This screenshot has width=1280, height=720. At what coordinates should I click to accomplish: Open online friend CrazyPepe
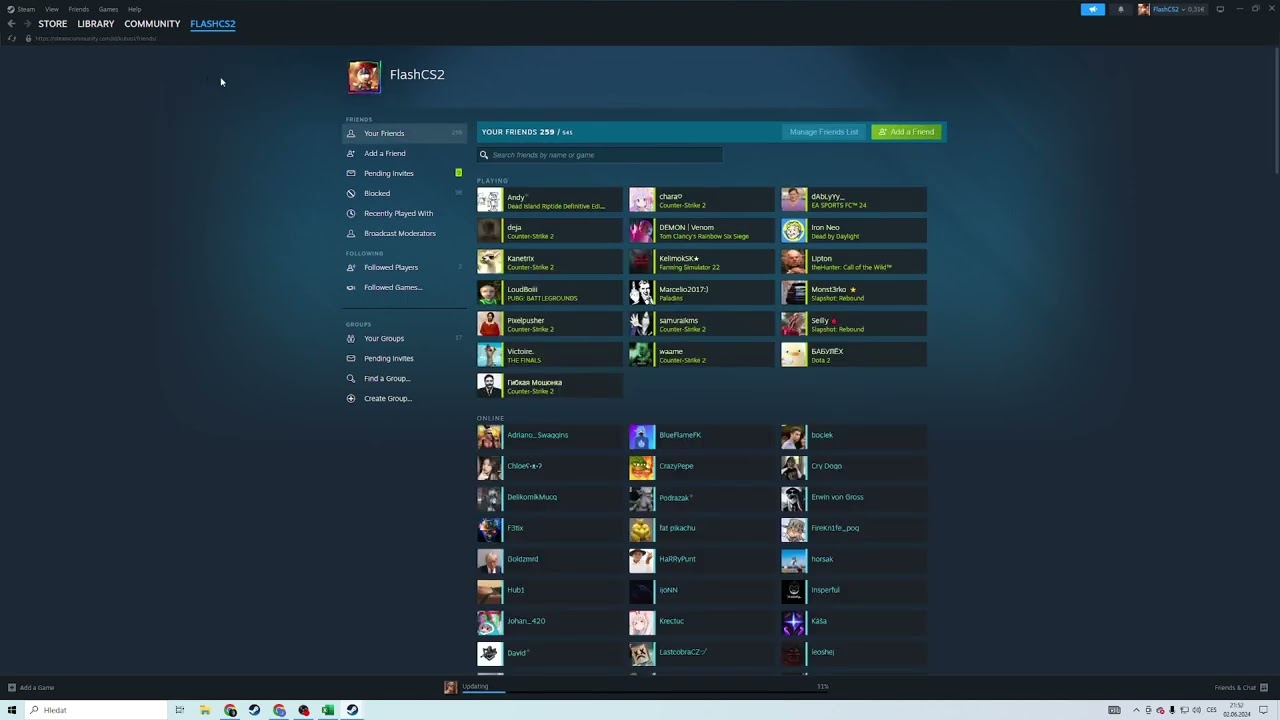[x=701, y=467]
